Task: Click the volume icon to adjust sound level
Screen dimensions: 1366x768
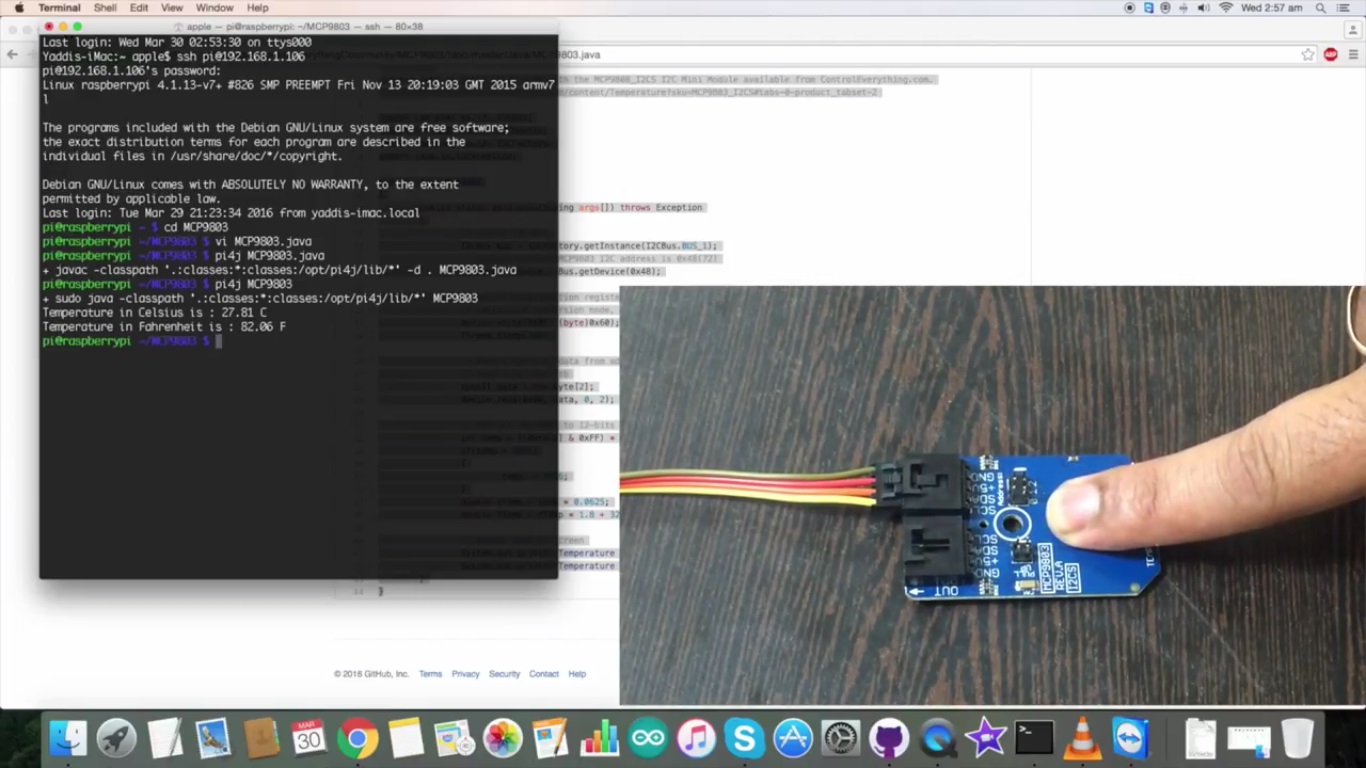Action: pyautogui.click(x=1204, y=8)
